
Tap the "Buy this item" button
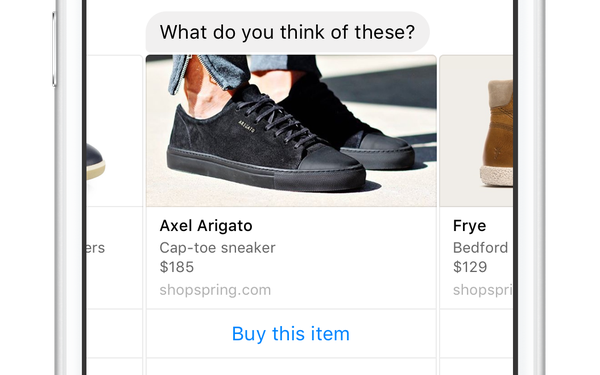point(291,334)
